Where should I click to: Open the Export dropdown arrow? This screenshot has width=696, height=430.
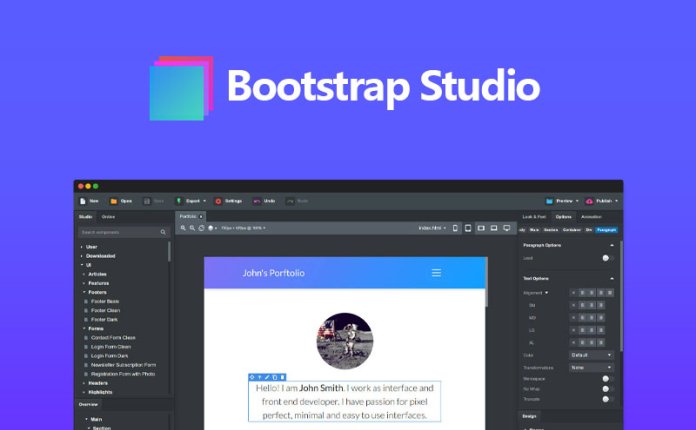pos(204,201)
